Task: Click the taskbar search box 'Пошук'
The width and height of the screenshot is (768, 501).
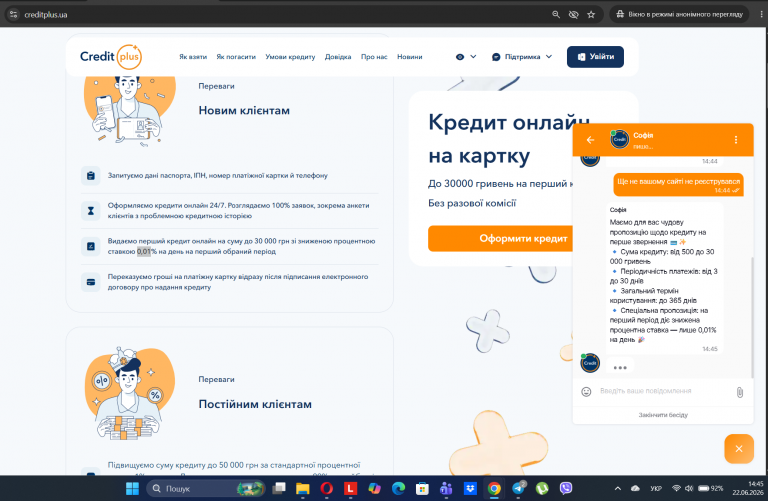Action: click(206, 489)
